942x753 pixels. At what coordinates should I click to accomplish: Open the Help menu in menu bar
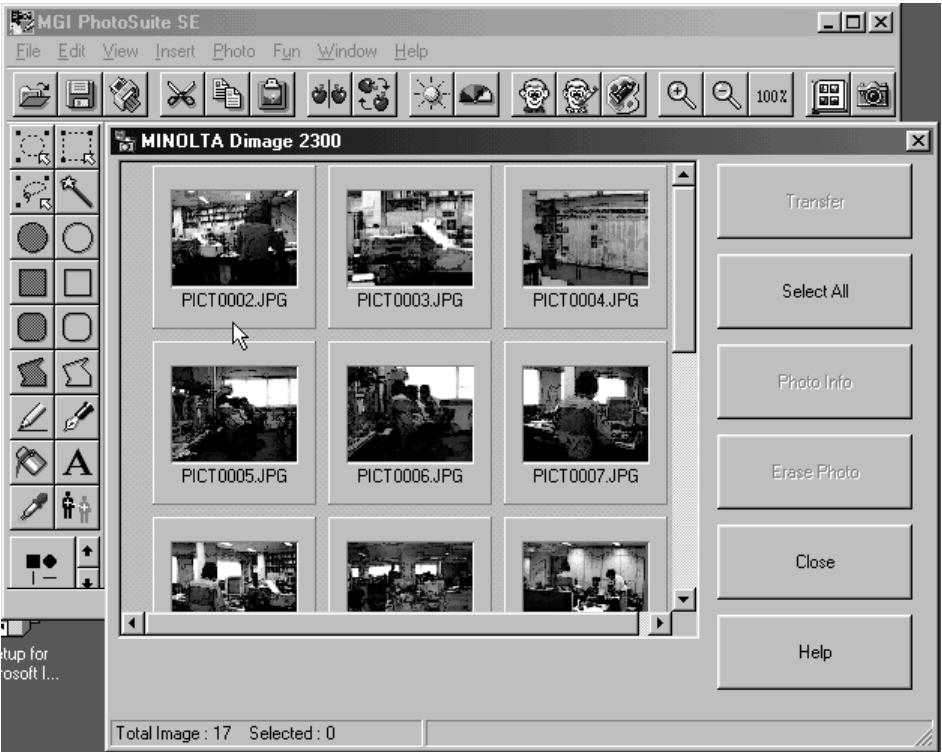click(x=412, y=51)
